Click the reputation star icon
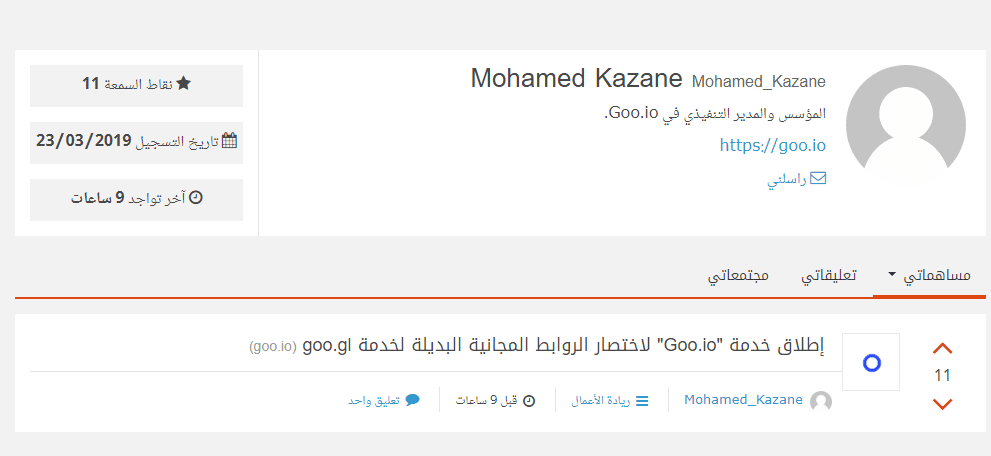The height and width of the screenshot is (456, 991). tap(183, 84)
